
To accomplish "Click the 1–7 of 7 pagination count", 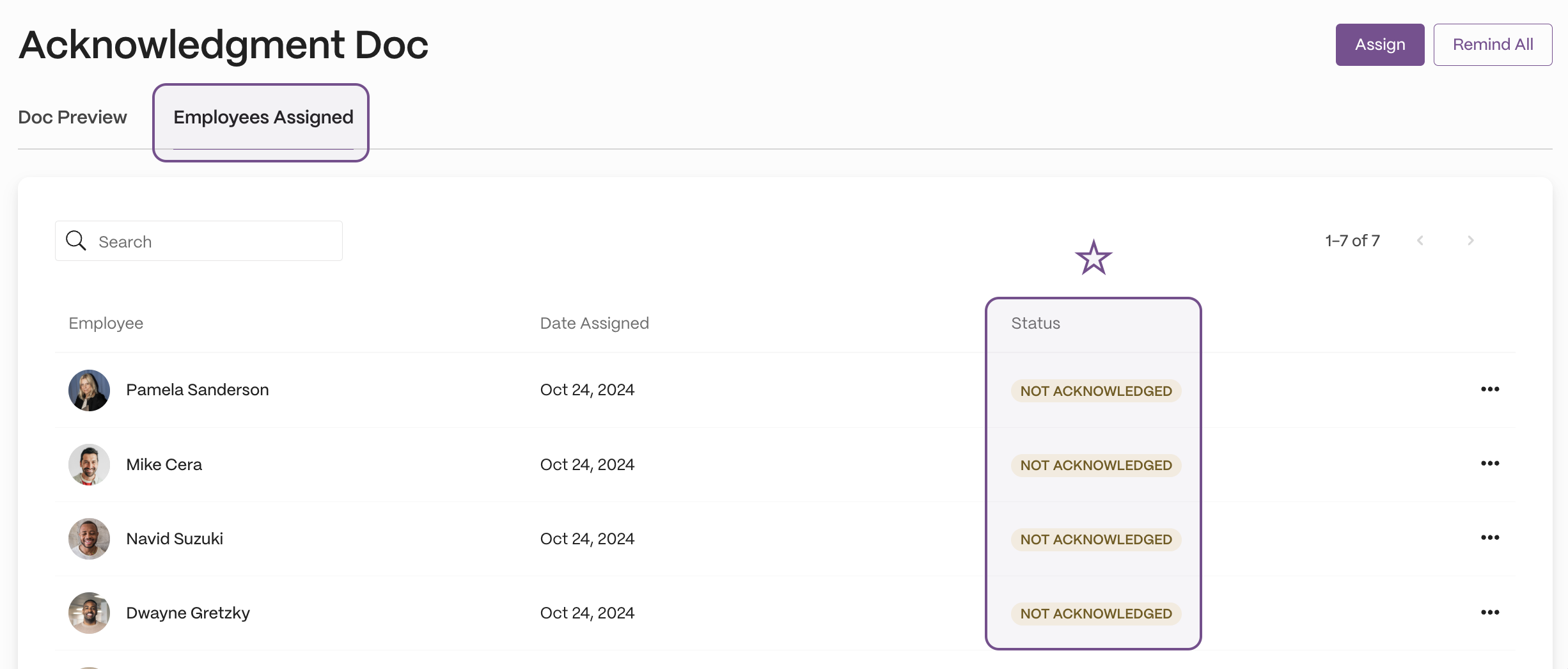I will (1352, 240).
